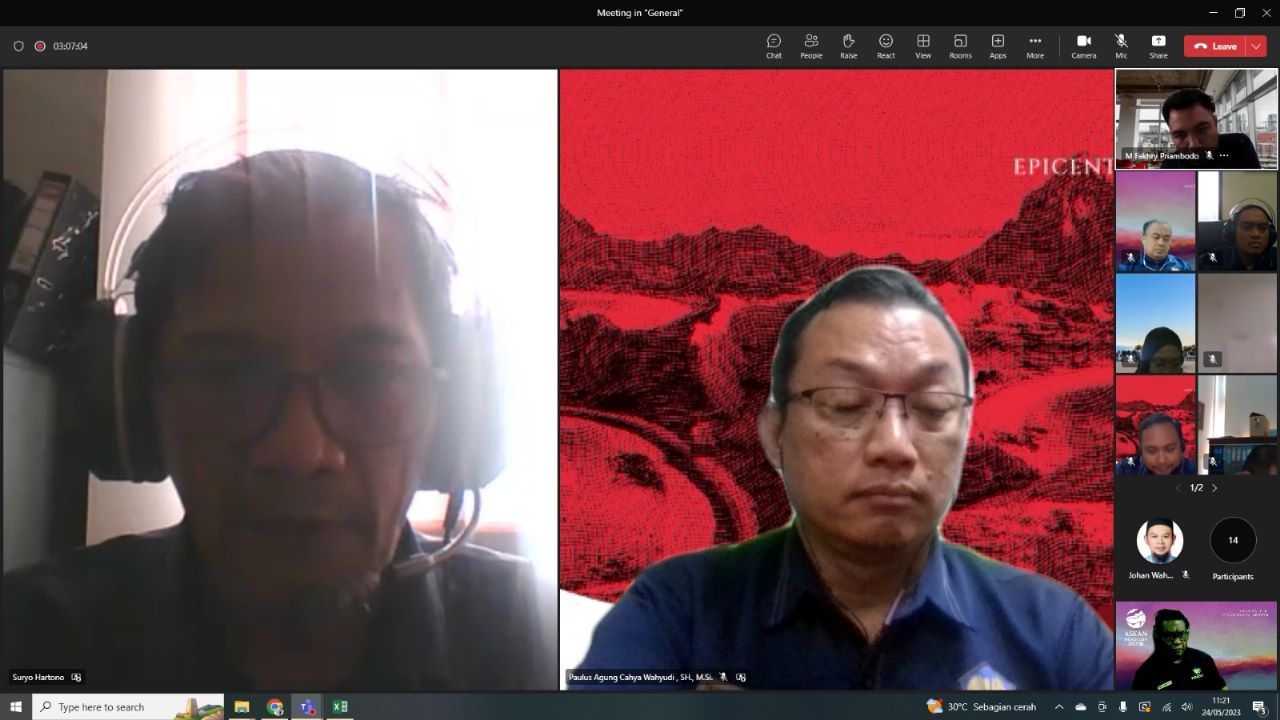Screen dimensions: 1280x720
Task: Open Excel from the taskbar
Action: coord(340,707)
